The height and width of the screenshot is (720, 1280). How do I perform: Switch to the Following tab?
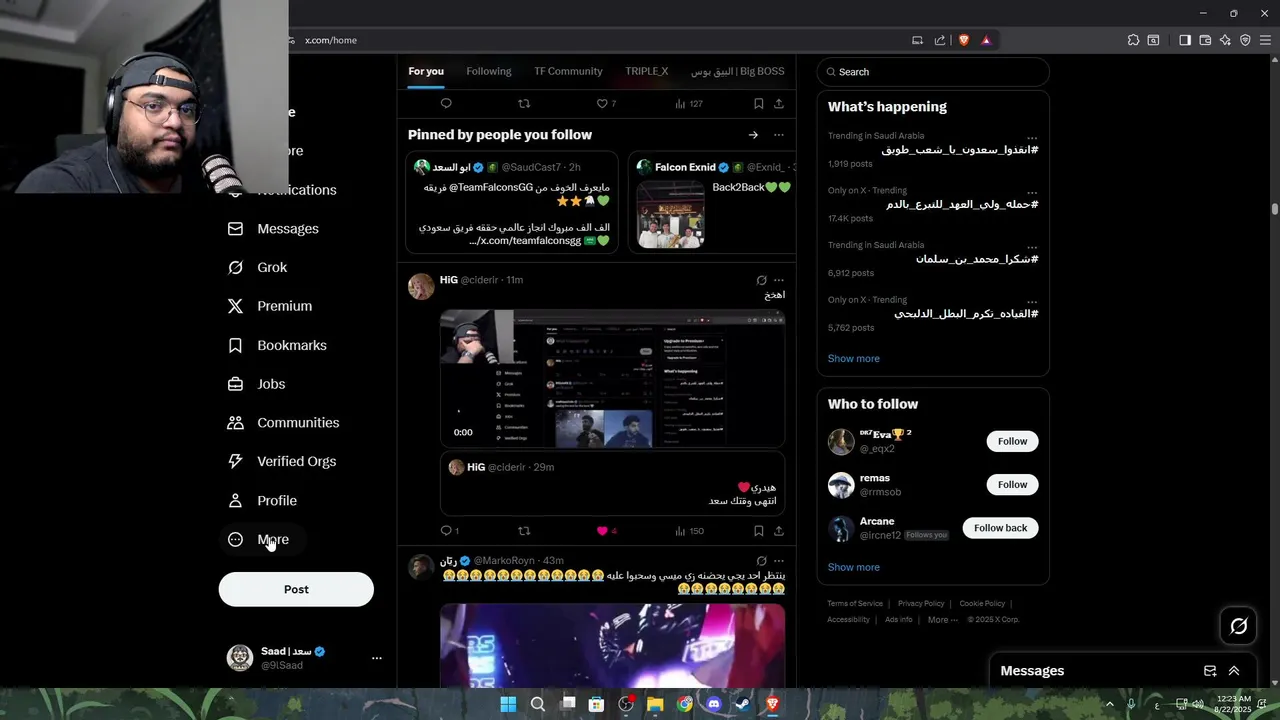tap(489, 72)
